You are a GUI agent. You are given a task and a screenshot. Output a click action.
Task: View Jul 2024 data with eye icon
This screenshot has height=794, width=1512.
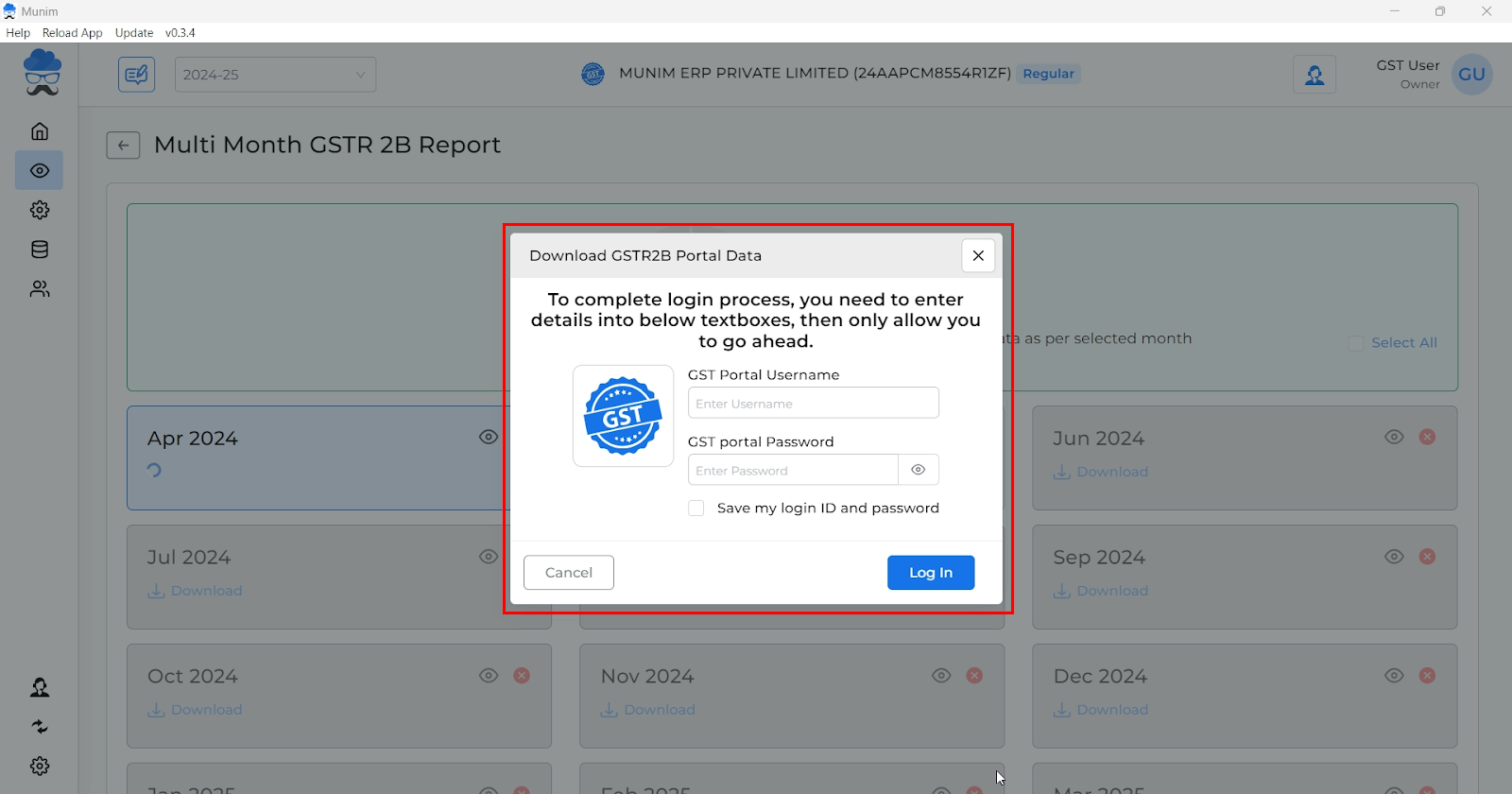coord(489,556)
